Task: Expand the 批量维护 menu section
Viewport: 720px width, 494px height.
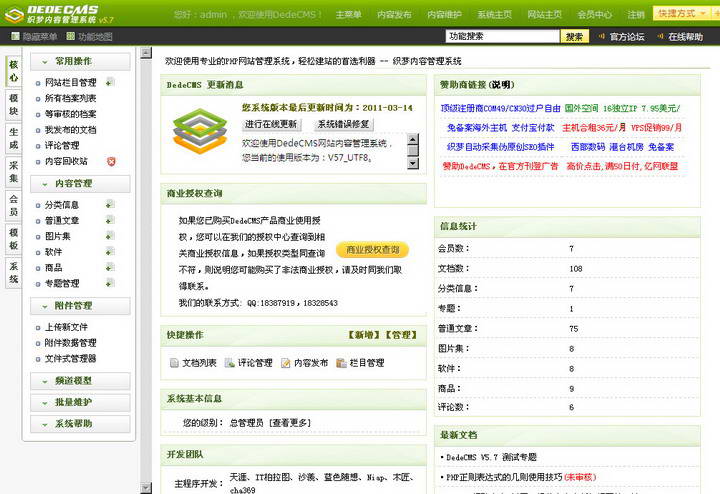Action: pos(74,402)
